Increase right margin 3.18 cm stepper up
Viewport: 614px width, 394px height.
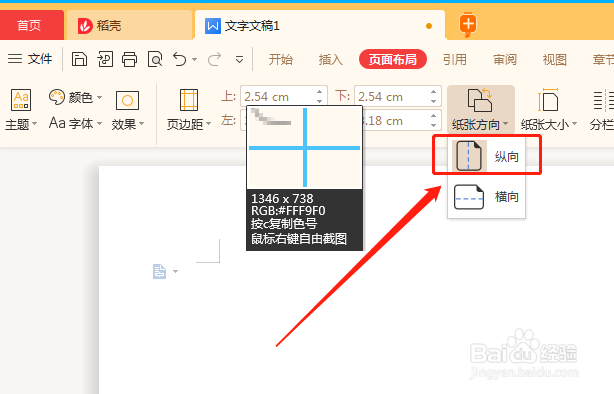pyautogui.click(x=433, y=116)
